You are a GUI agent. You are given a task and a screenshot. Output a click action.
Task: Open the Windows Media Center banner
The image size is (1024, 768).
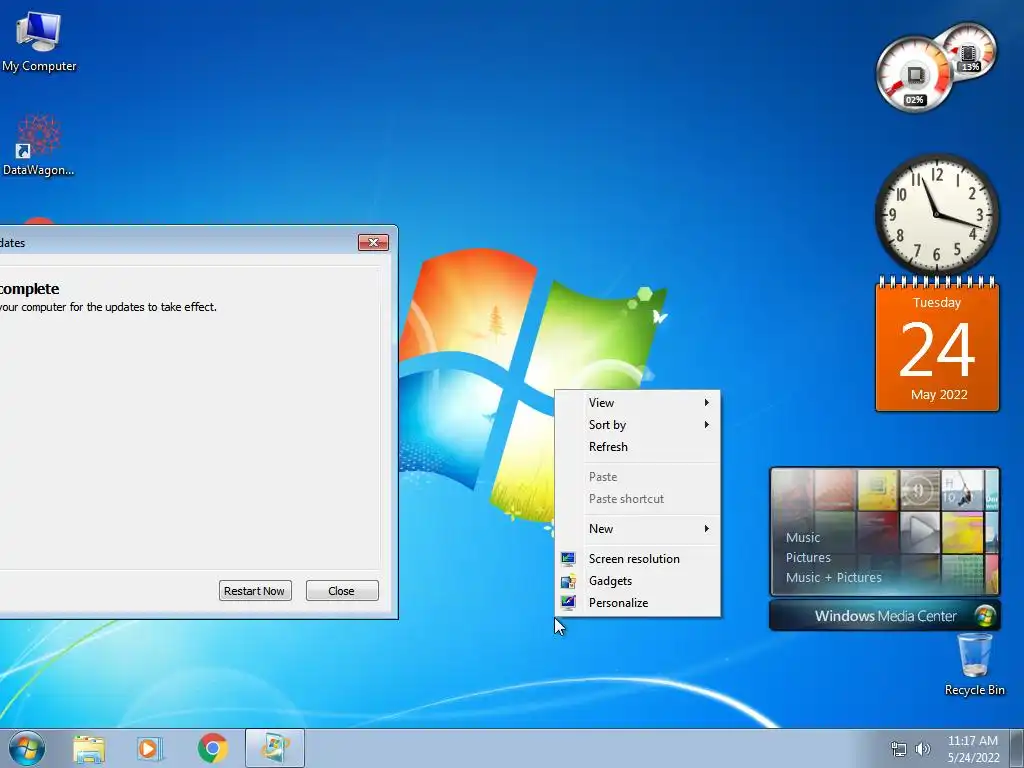coord(885,616)
